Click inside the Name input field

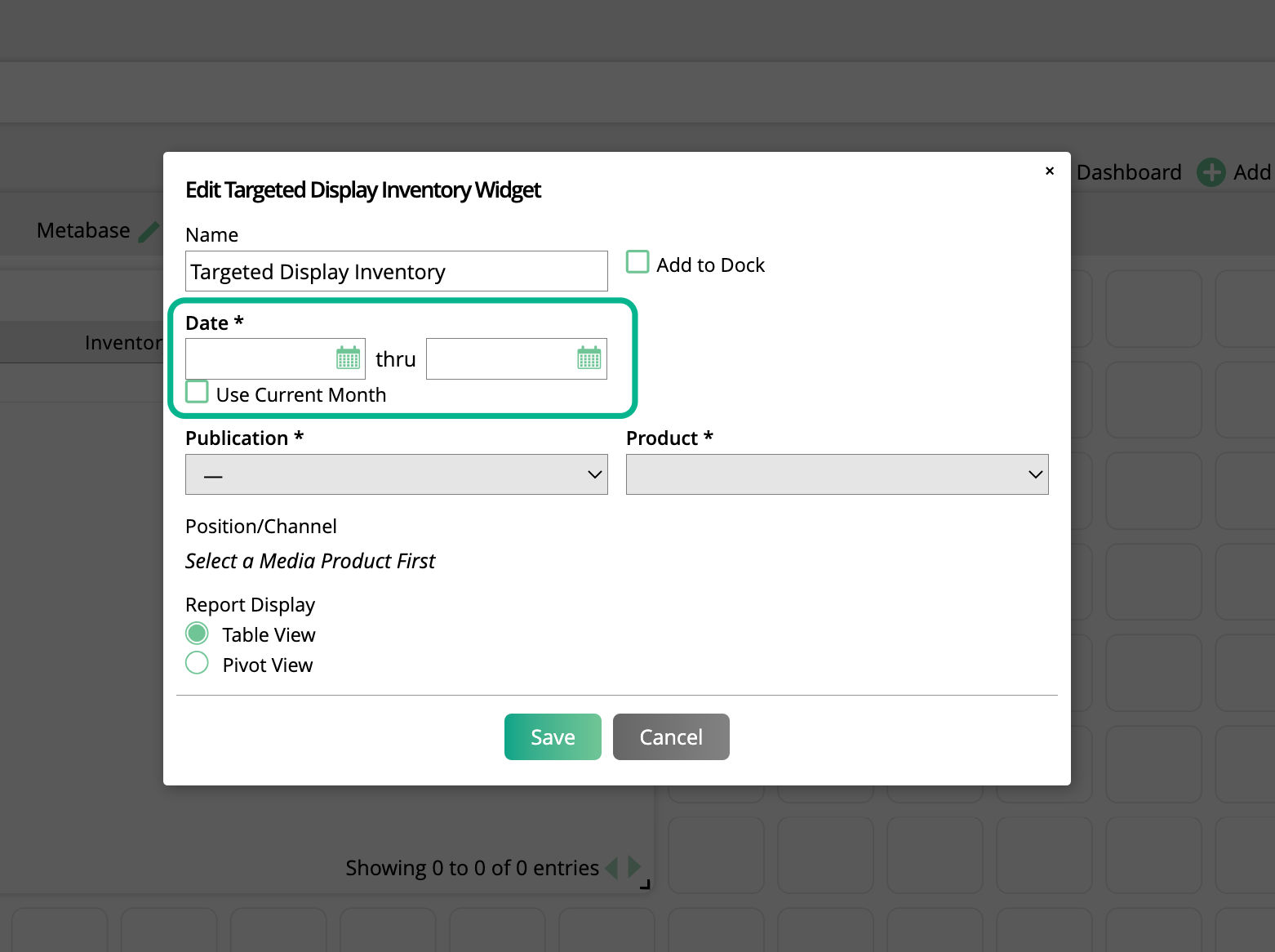(x=396, y=271)
